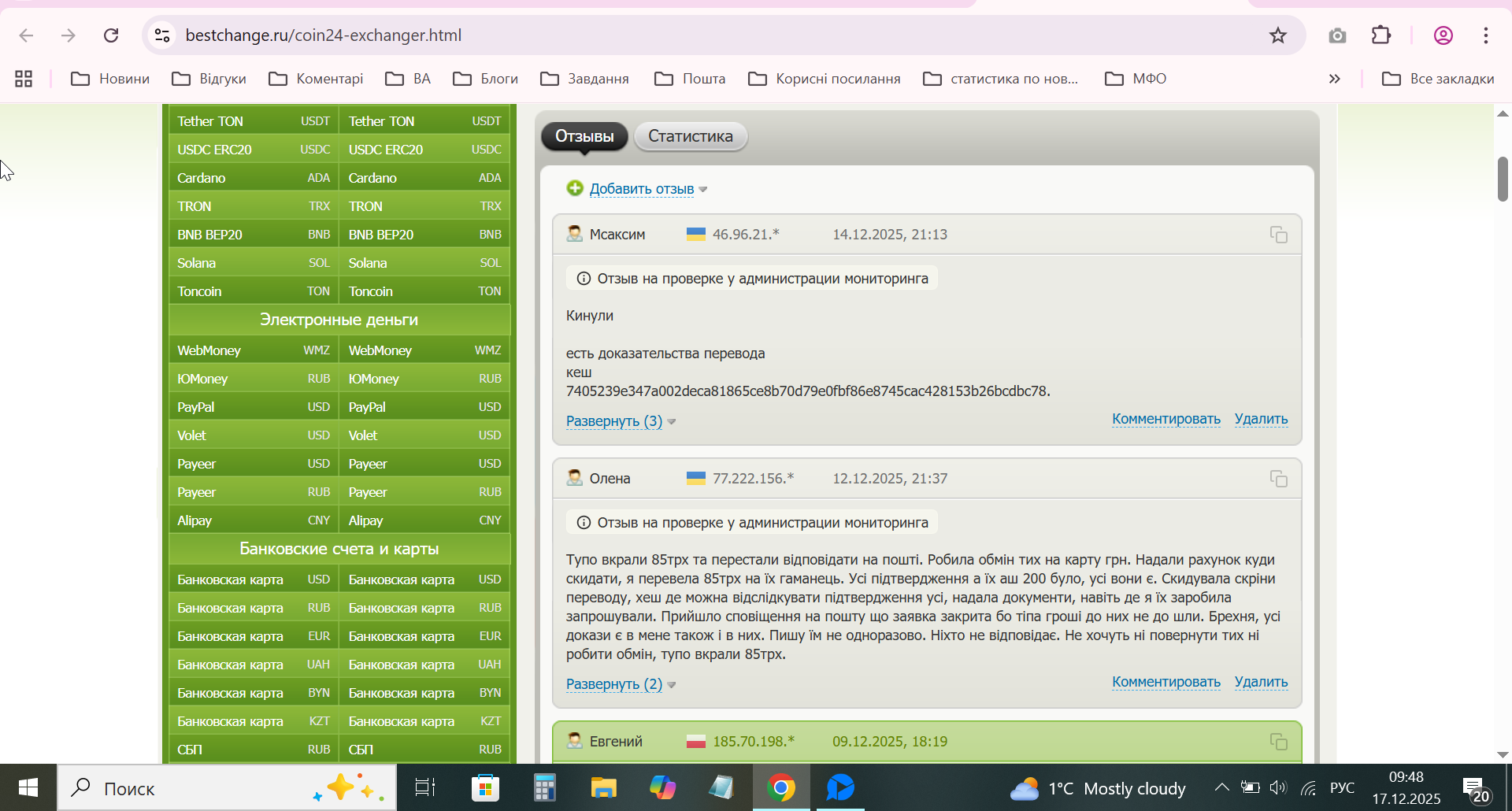Click Комментировать on Мсаксим's review
Image resolution: width=1512 pixels, height=811 pixels.
click(x=1166, y=419)
